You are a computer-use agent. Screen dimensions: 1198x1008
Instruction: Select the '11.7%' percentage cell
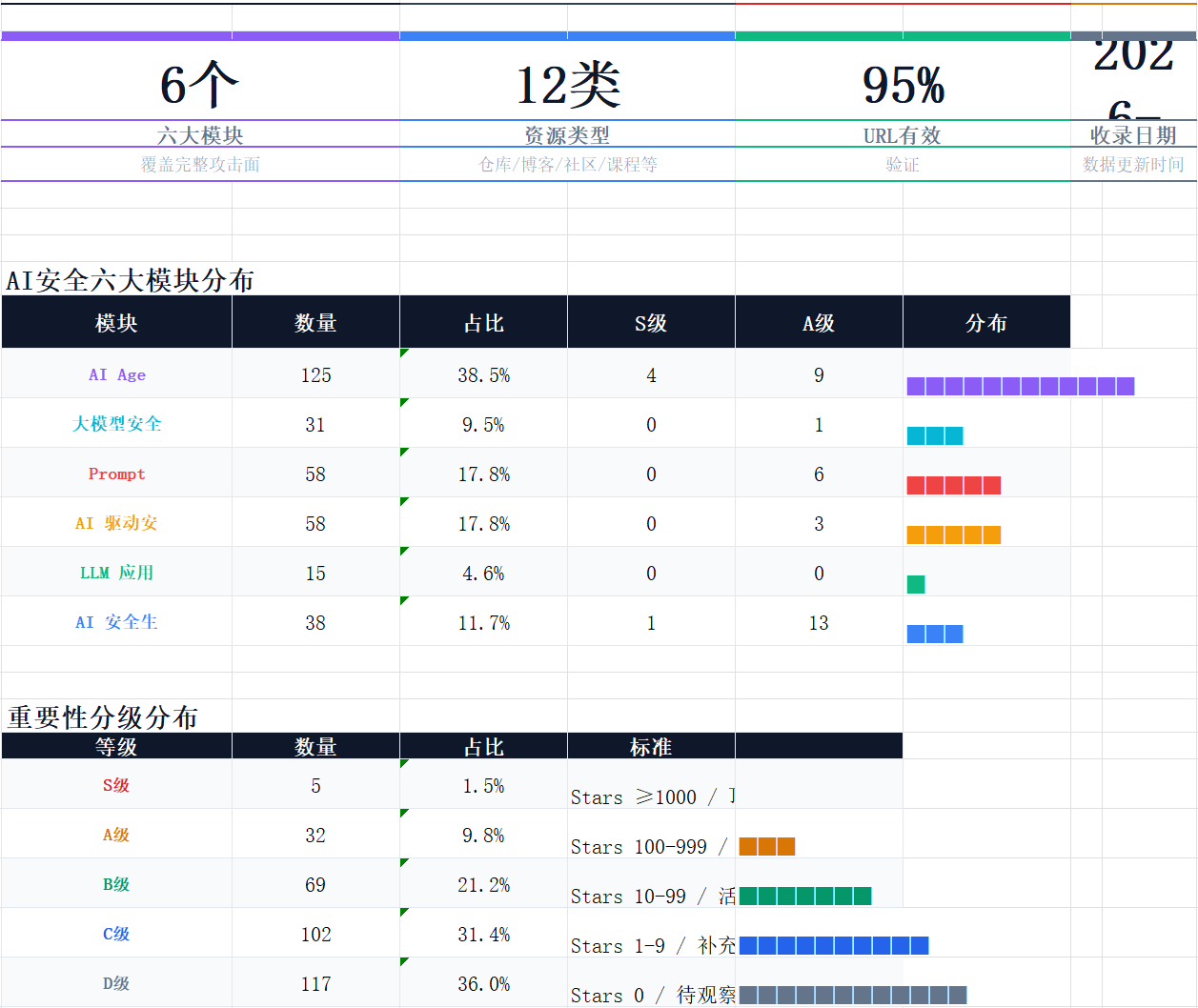coord(483,622)
